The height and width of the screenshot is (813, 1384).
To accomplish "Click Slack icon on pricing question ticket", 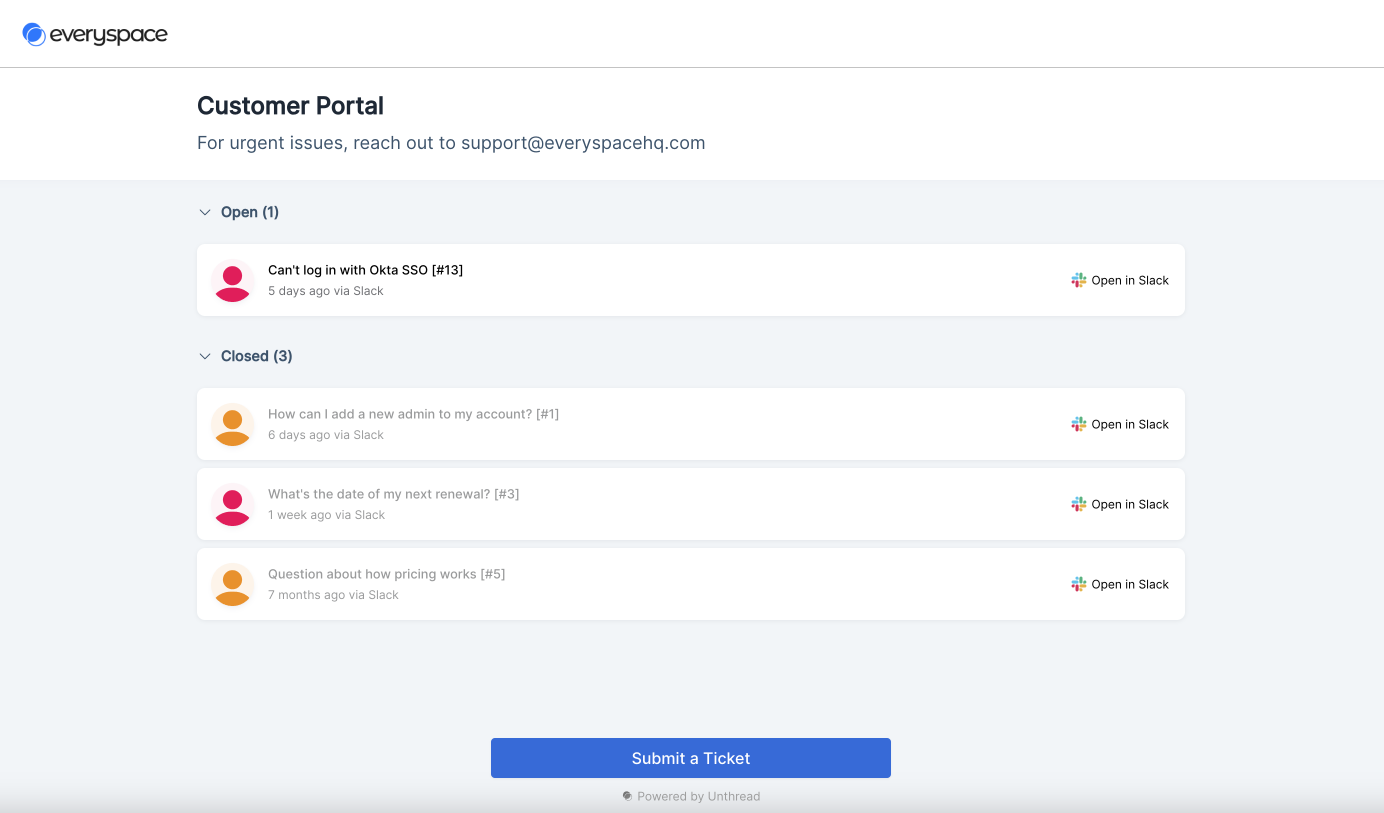I will point(1078,585).
